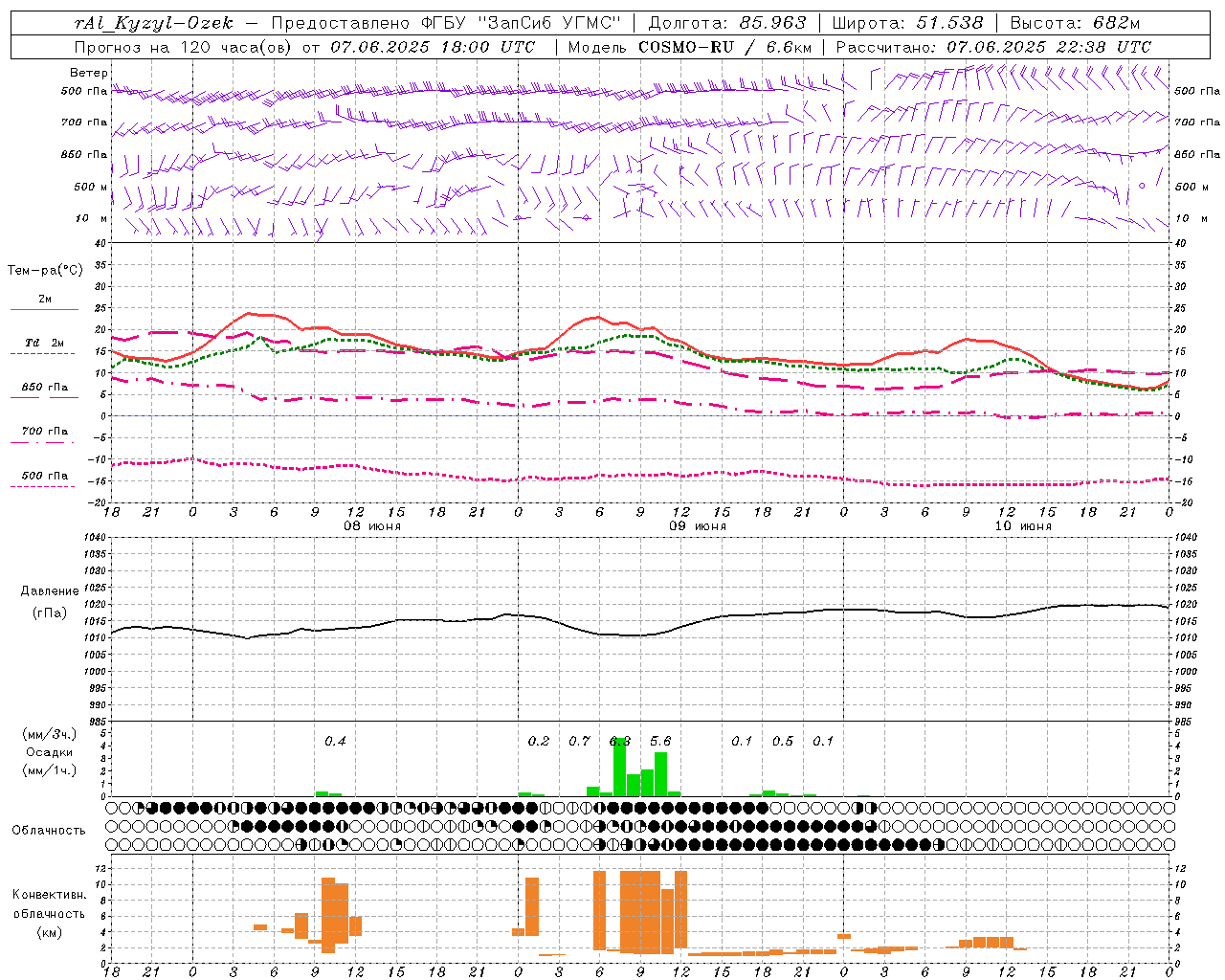This screenshot has width=1225, height=980.
Task: Click the date label 10 июня
Action: (x=1023, y=526)
